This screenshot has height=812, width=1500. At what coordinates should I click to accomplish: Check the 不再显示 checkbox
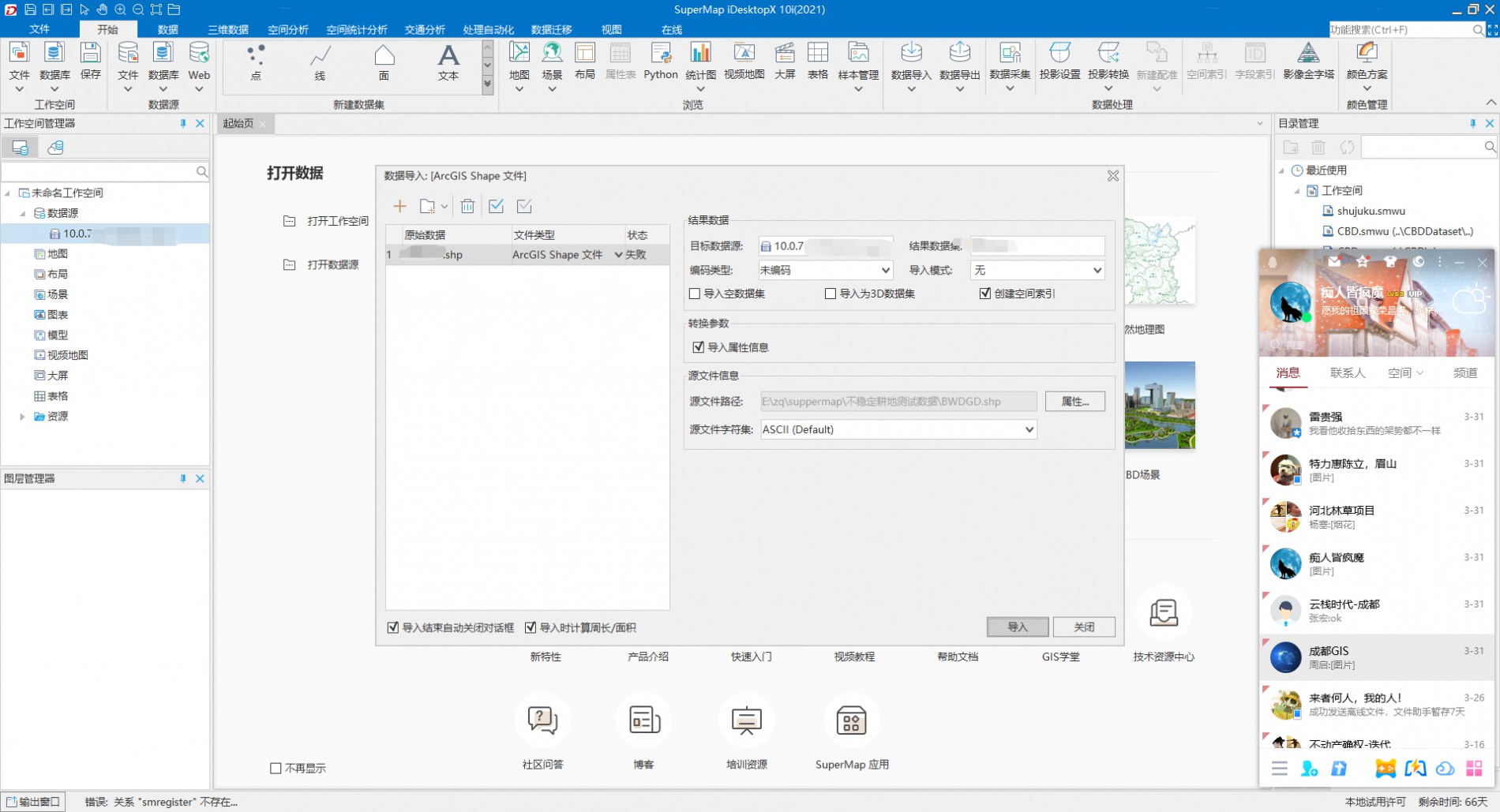[276, 768]
